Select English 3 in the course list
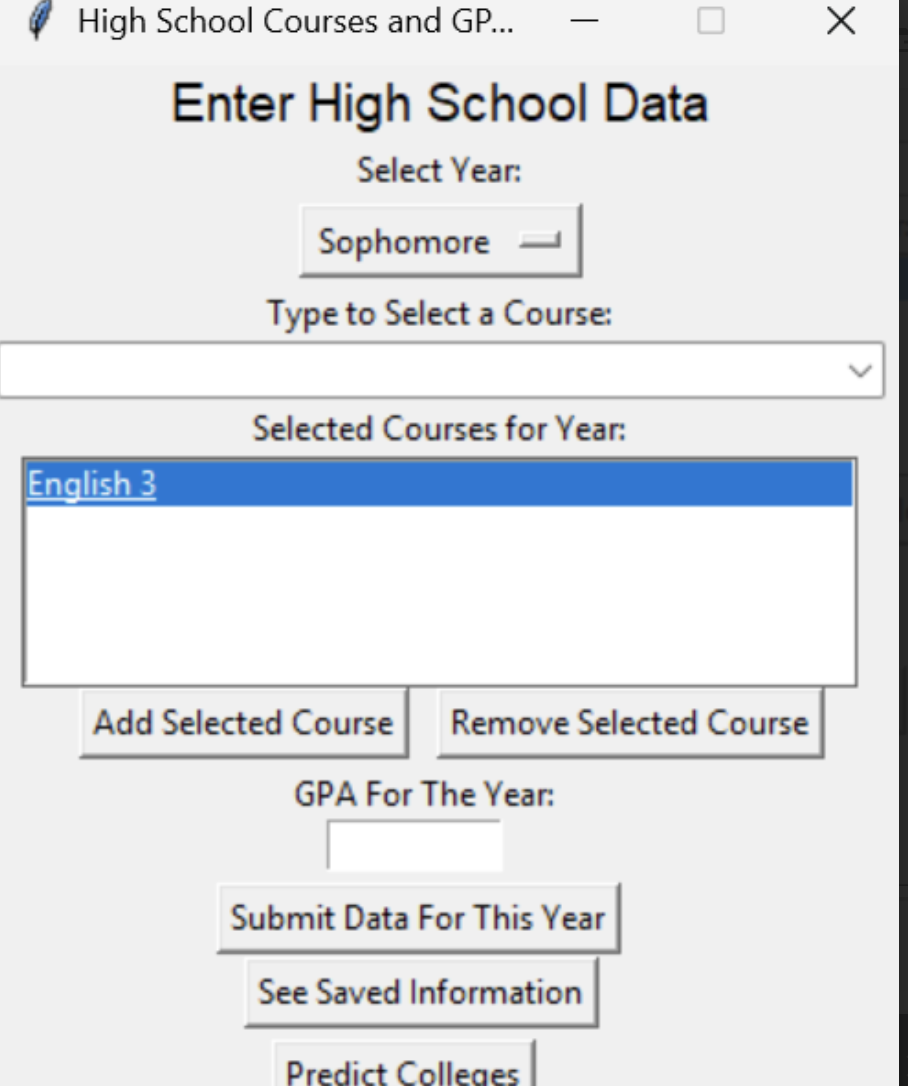908x1086 pixels. pyautogui.click(x=439, y=483)
